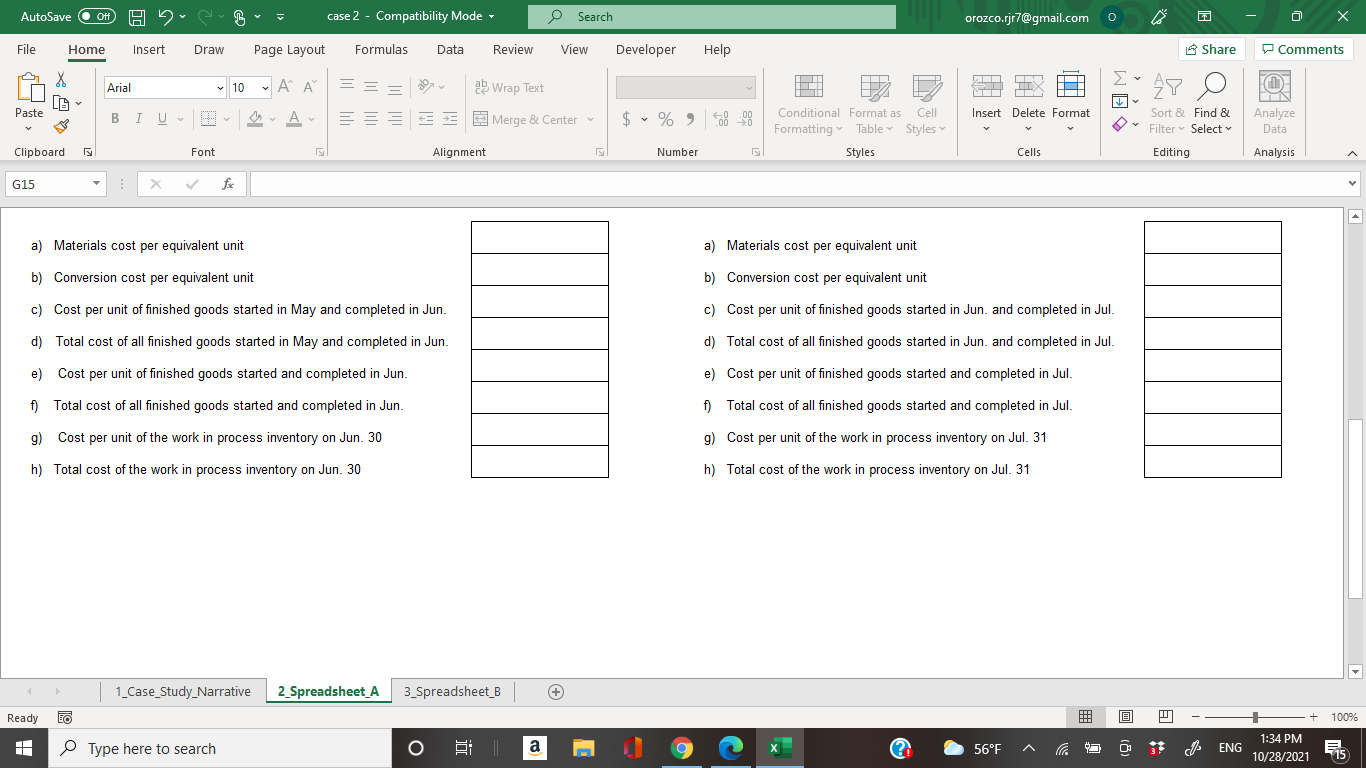
Task: Apply bold formatting from the Font group
Action: [x=114, y=118]
